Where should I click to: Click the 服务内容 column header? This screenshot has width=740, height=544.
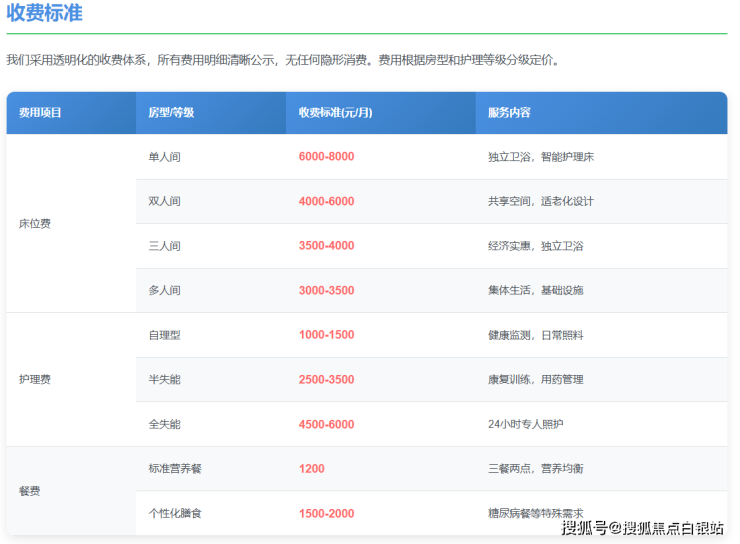509,113
